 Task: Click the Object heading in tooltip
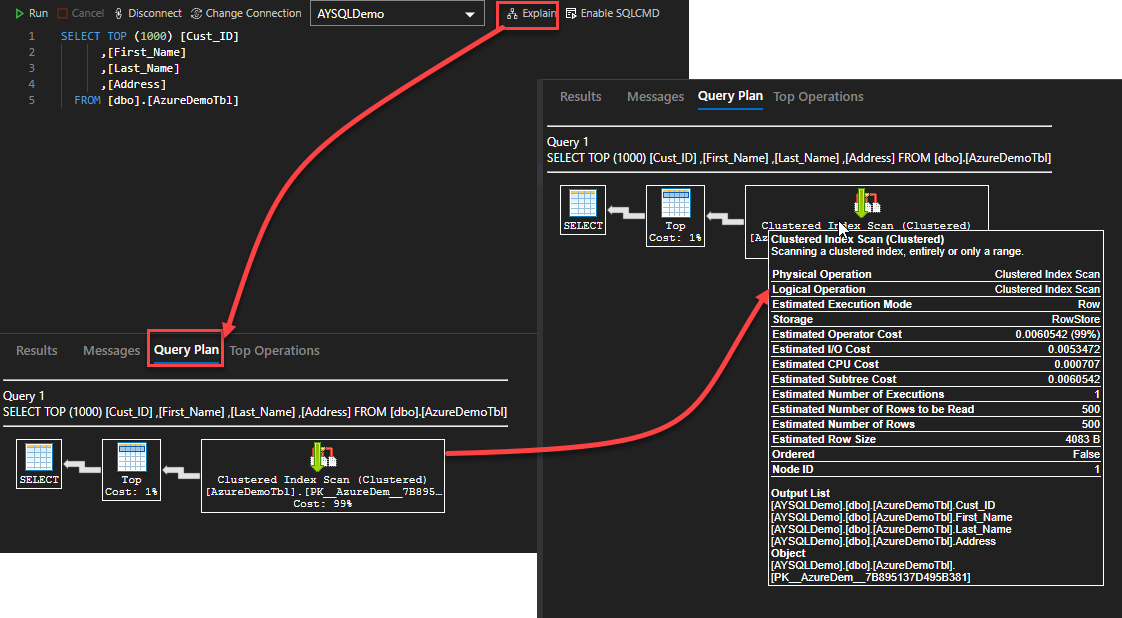pyautogui.click(x=788, y=553)
